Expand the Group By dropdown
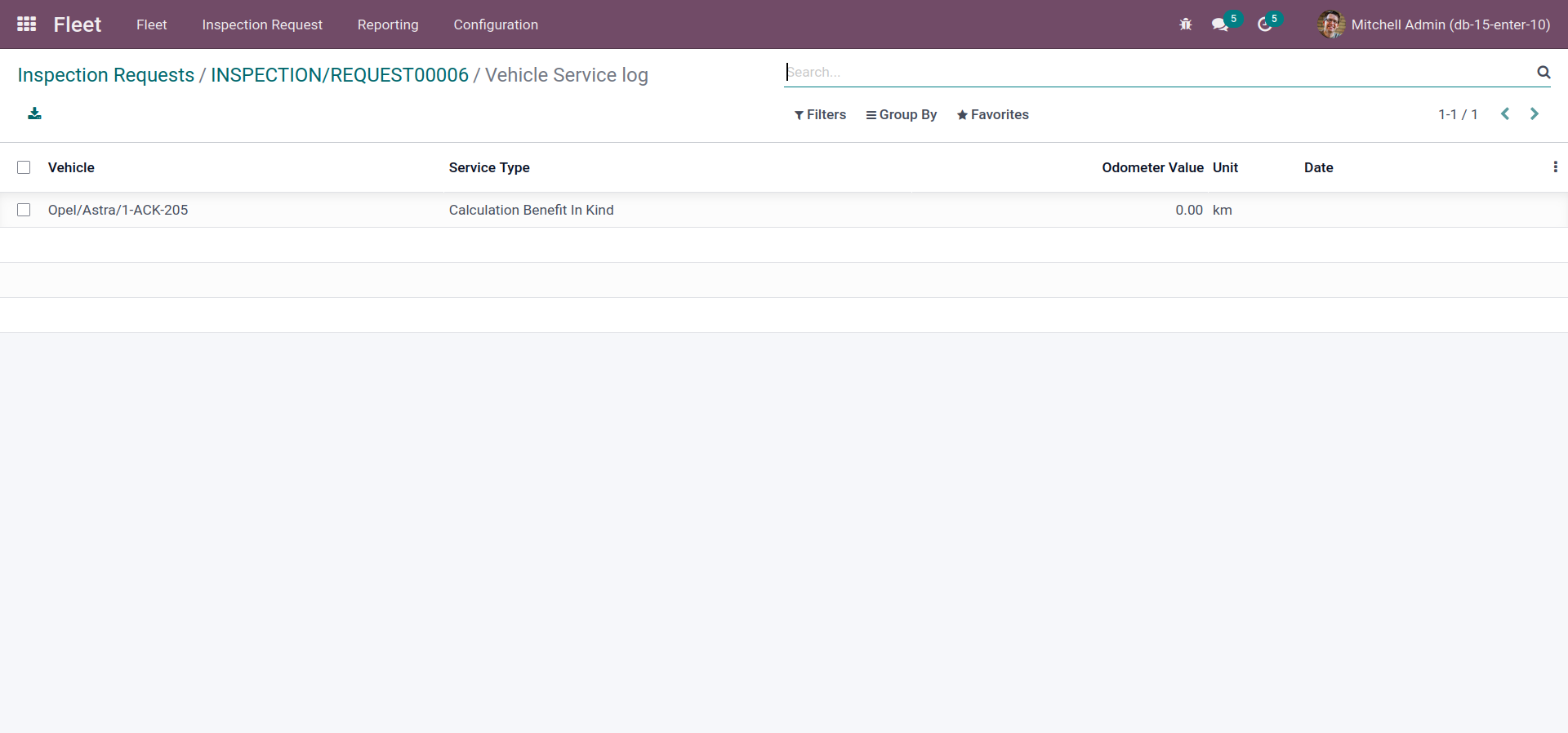The width and height of the screenshot is (1568, 733). click(902, 115)
